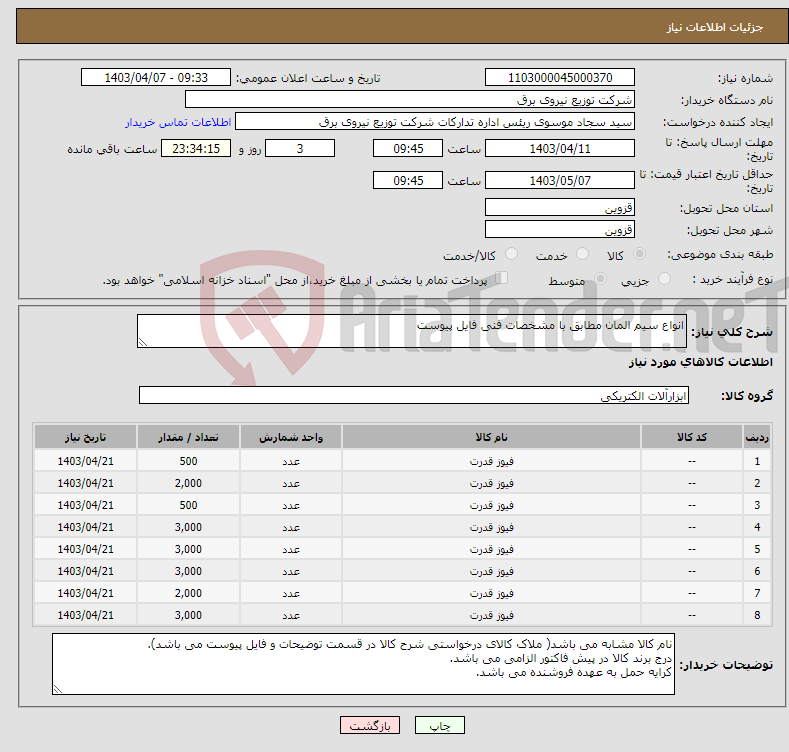Click the شهر محل تحویل field

pyautogui.click(x=560, y=230)
